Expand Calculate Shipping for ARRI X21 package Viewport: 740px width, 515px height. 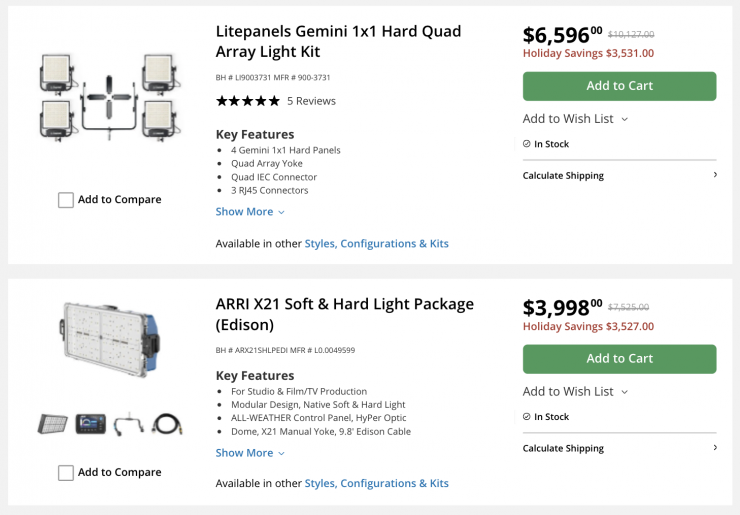[619, 449]
